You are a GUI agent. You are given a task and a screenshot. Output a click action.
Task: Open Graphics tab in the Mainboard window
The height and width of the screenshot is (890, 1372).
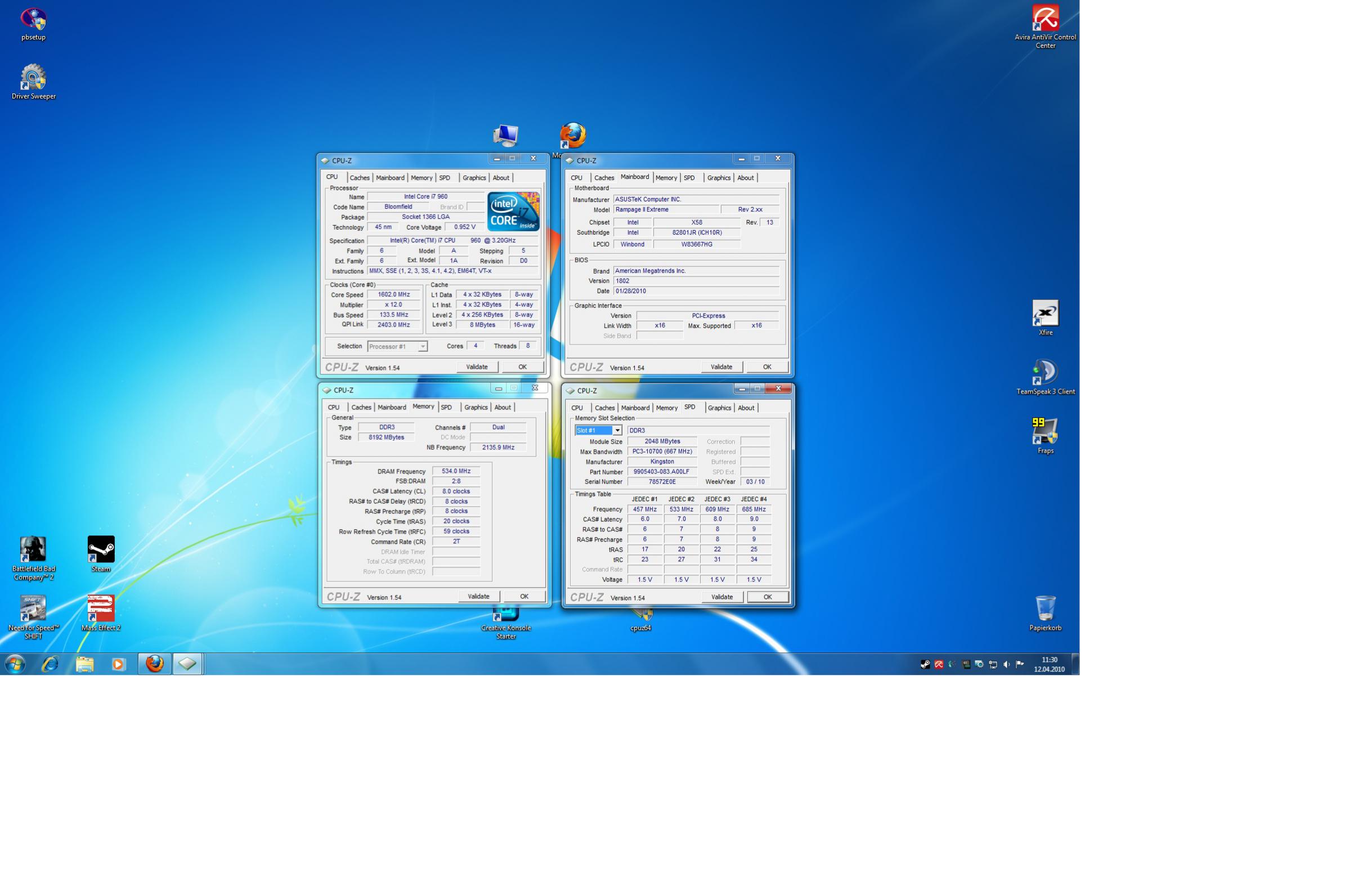click(718, 178)
